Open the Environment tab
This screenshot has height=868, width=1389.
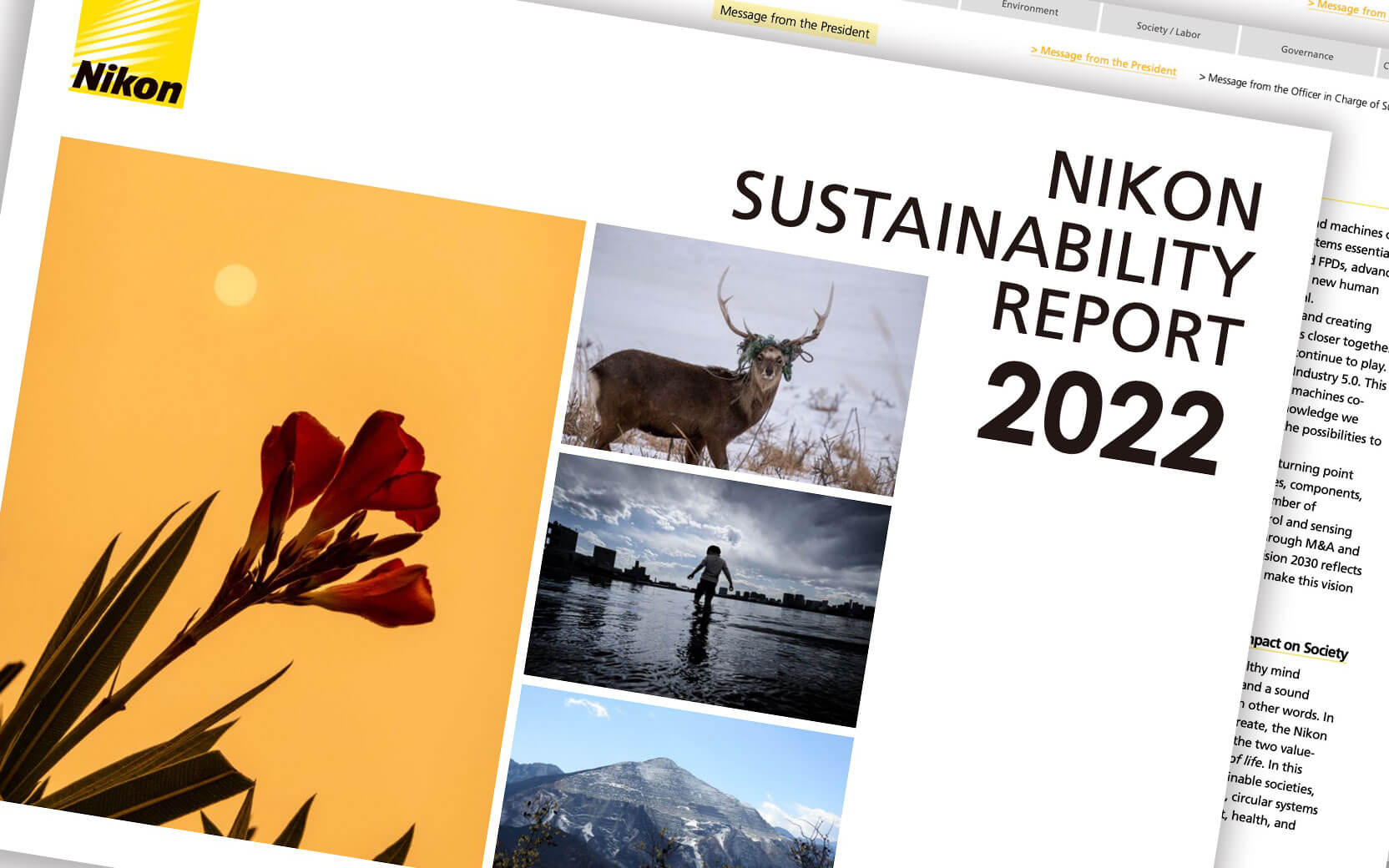[1029, 10]
